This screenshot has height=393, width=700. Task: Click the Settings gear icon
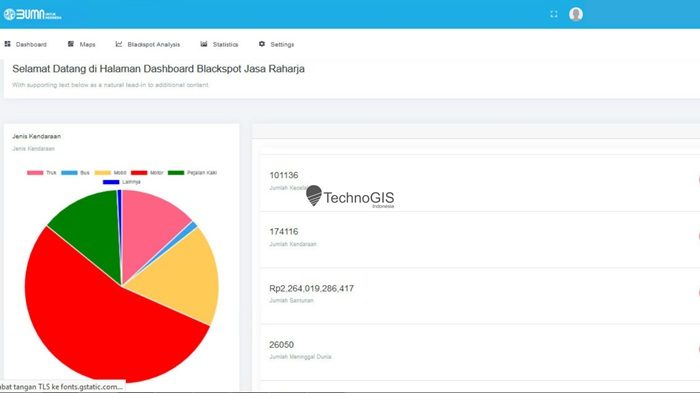262,44
